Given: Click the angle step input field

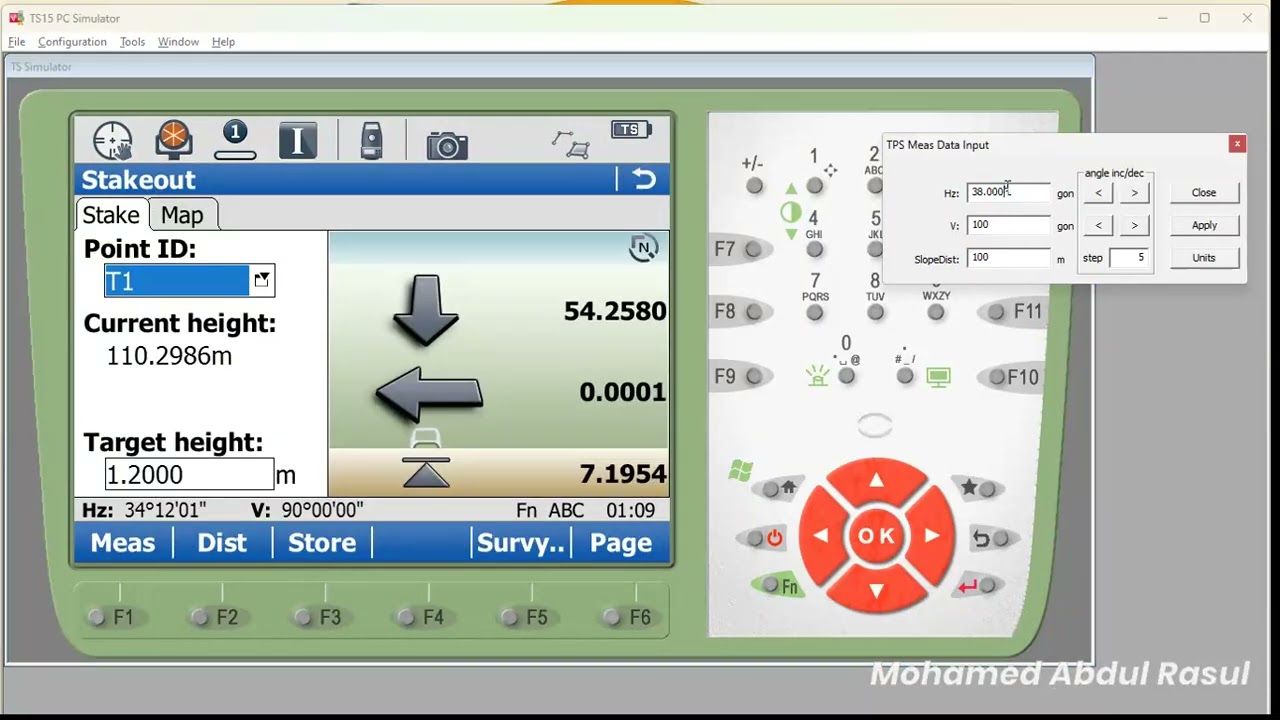Looking at the screenshot, I should (x=1129, y=258).
